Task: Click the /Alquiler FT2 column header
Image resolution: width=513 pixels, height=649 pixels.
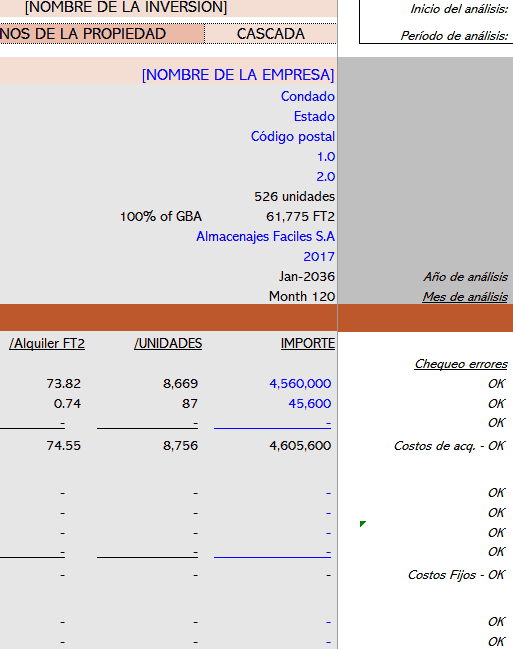Action: click(x=47, y=344)
